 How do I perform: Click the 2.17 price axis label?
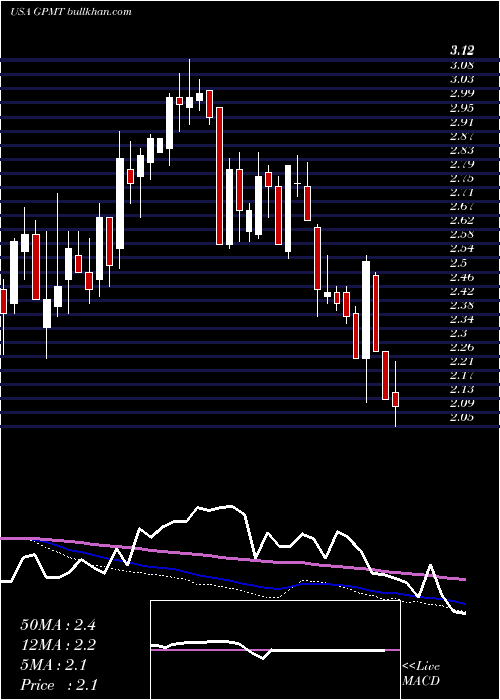point(462,375)
